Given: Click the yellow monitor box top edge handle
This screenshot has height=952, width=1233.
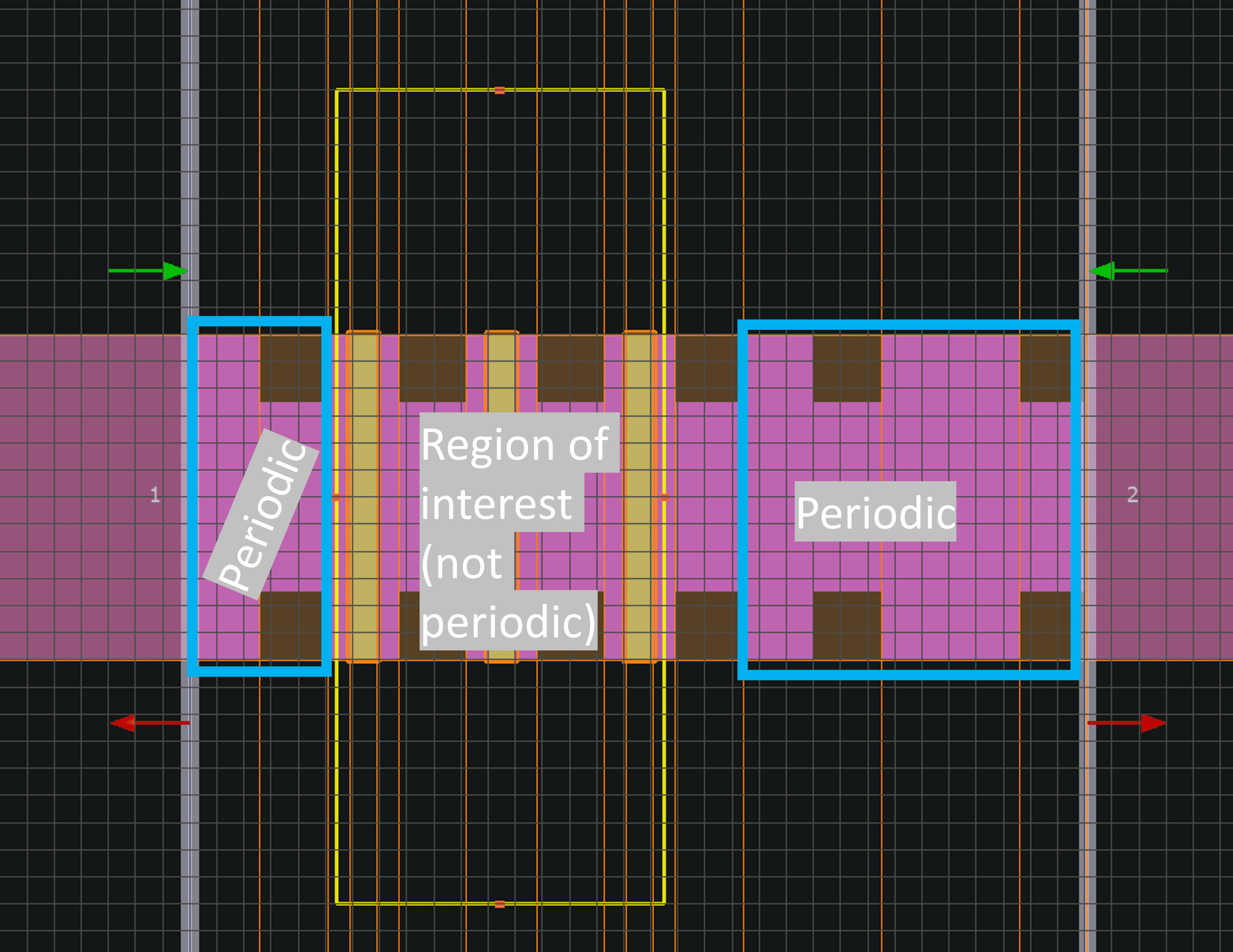Looking at the screenshot, I should (500, 90).
